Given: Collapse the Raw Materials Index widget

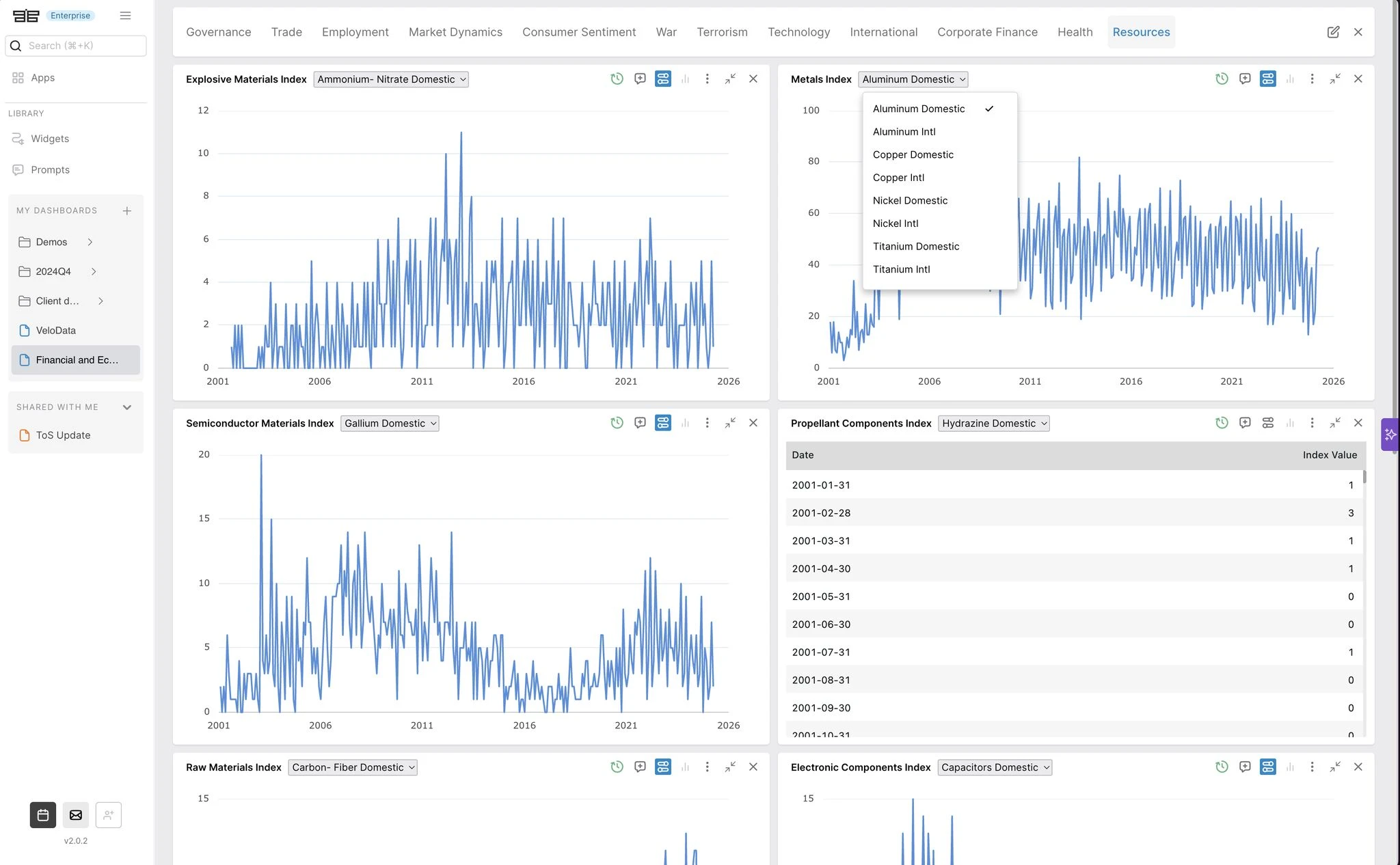Looking at the screenshot, I should click(x=730, y=767).
